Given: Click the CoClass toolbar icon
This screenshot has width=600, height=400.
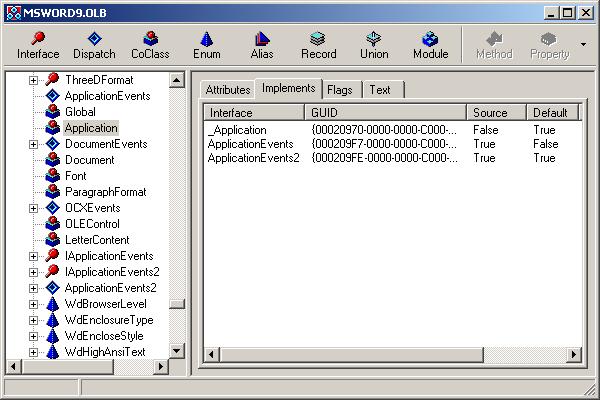Looking at the screenshot, I should pos(150,38).
